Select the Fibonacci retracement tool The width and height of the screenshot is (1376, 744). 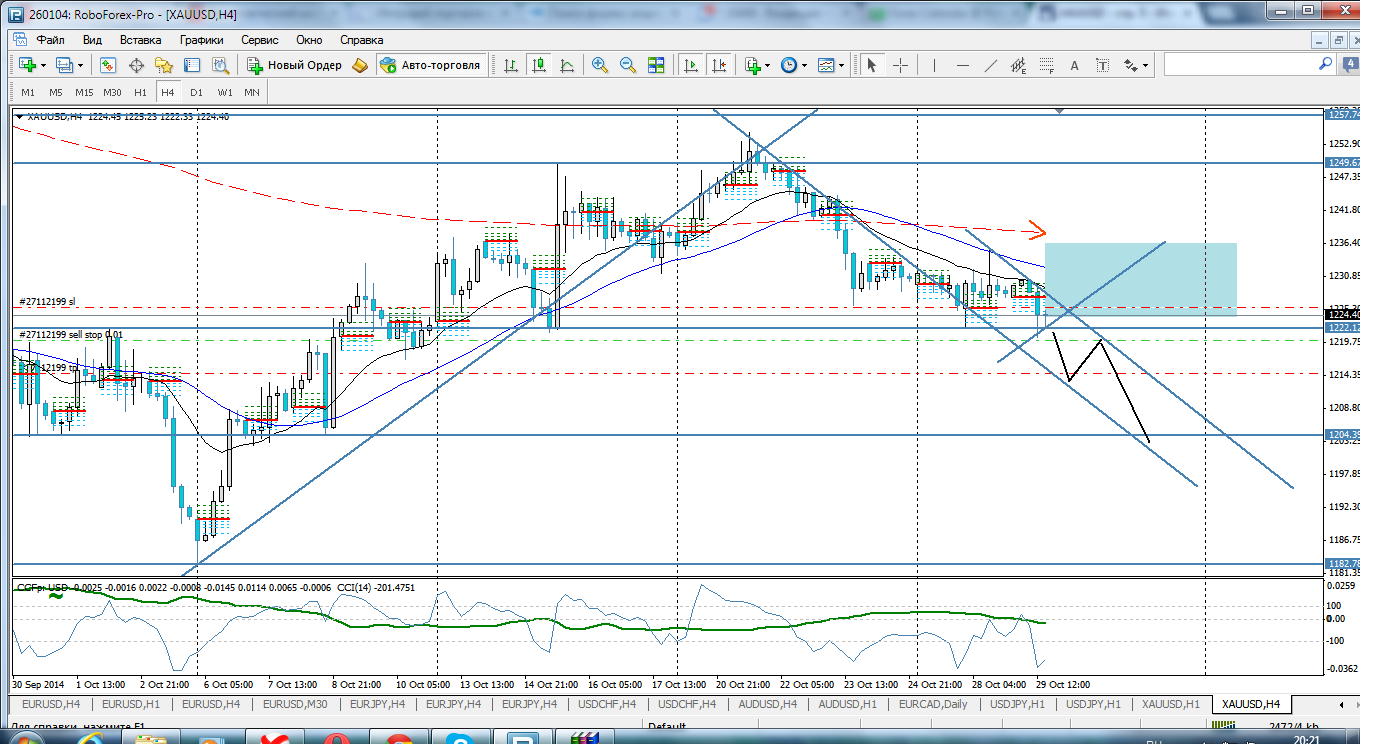tap(1047, 65)
